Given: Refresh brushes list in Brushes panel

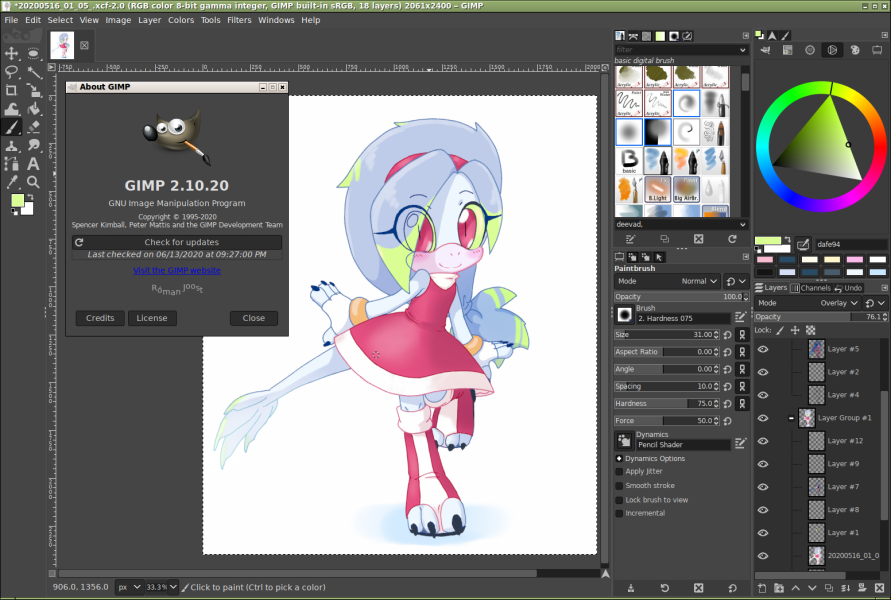Looking at the screenshot, I should click(732, 239).
